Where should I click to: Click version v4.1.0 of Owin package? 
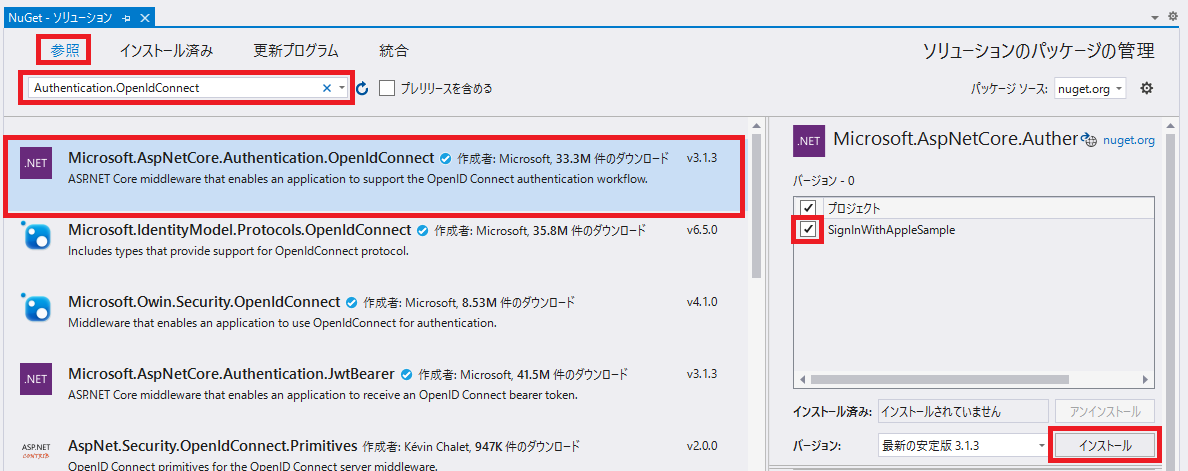(x=702, y=302)
